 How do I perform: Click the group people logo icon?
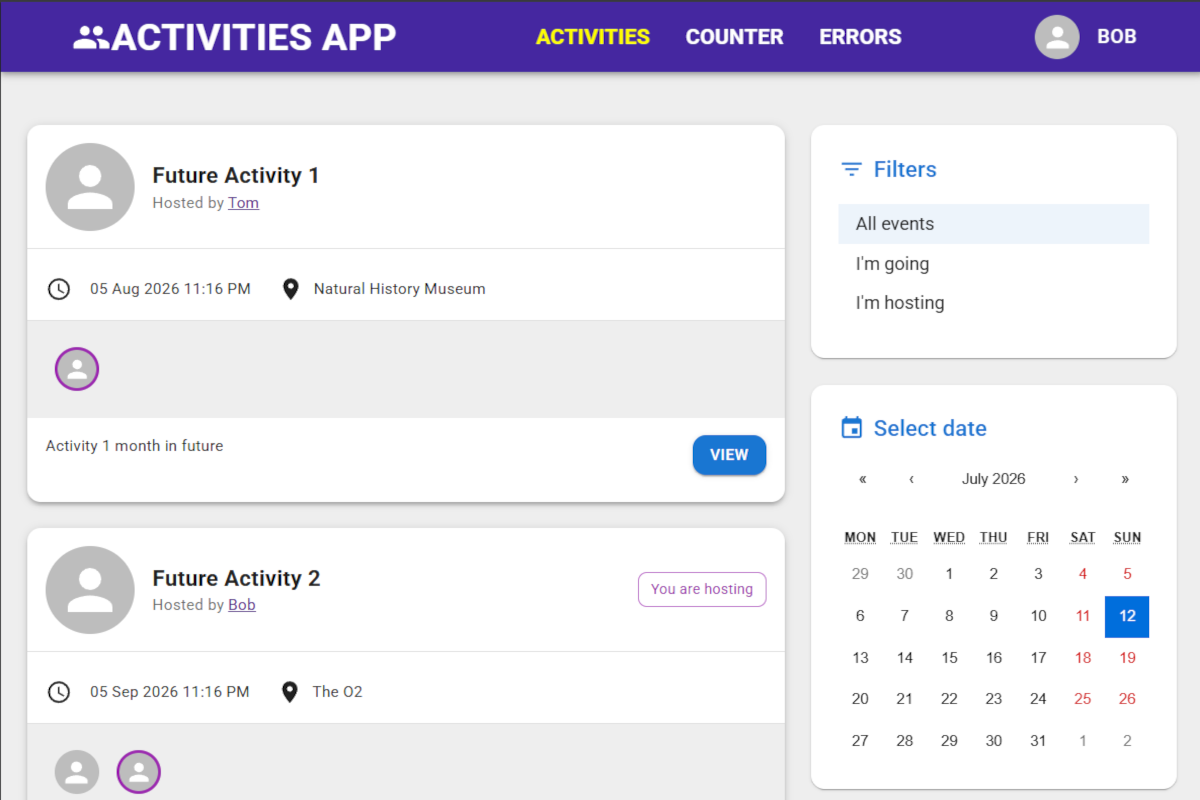click(91, 37)
